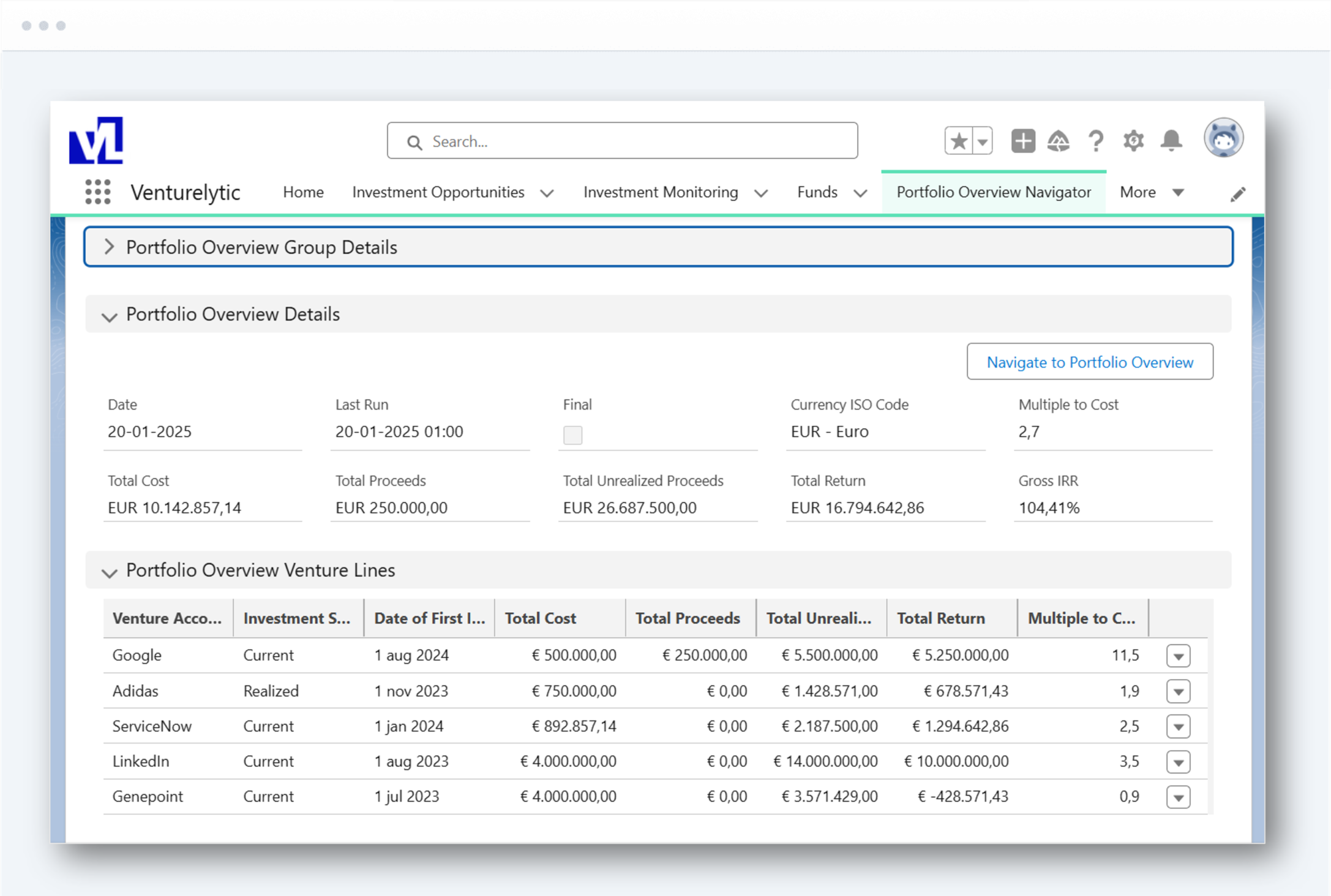Viewport: 1331px width, 896px height.
Task: Open the Global Actions plus icon
Action: click(x=1022, y=141)
